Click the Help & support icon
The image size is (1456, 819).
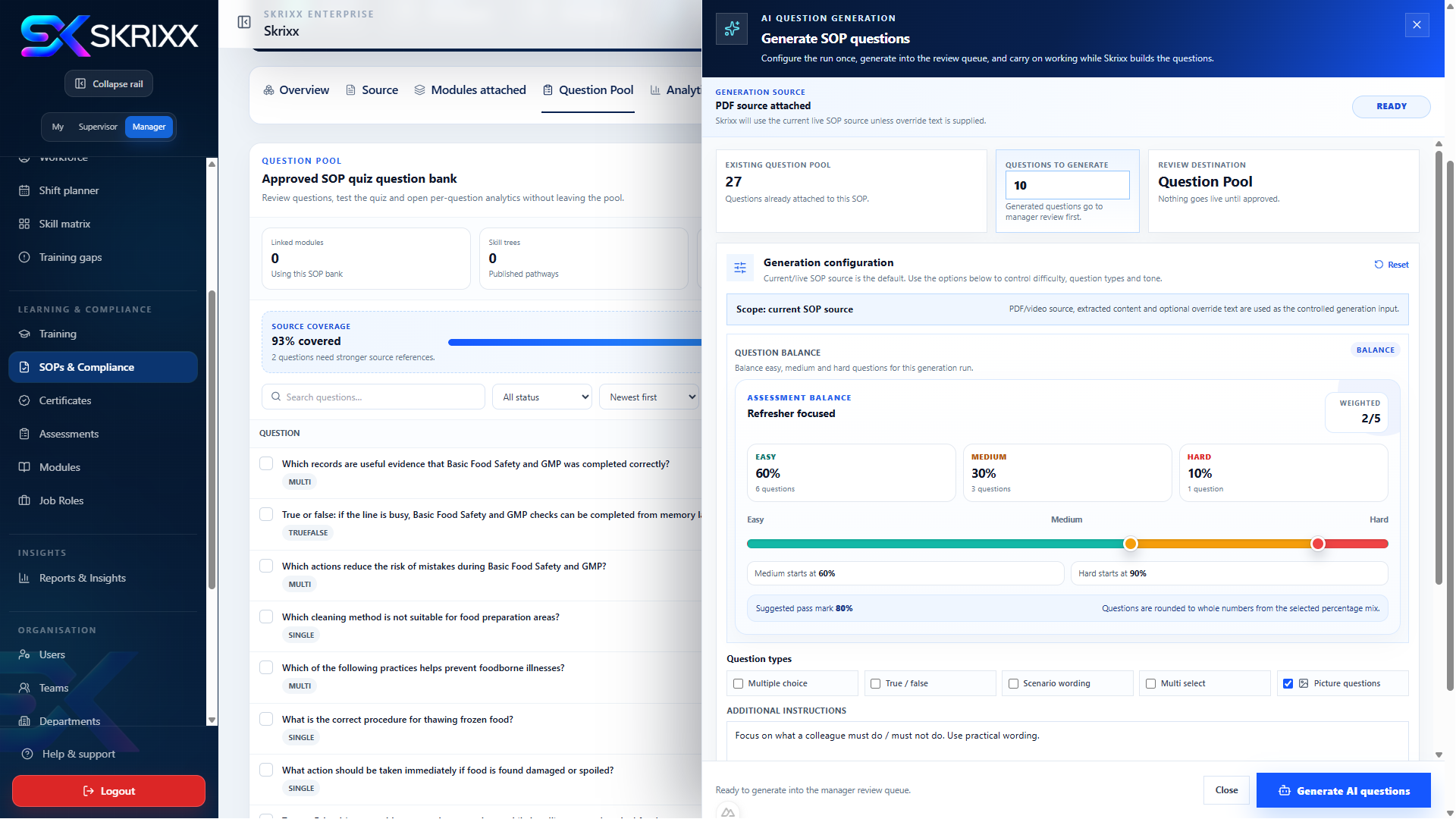27,754
